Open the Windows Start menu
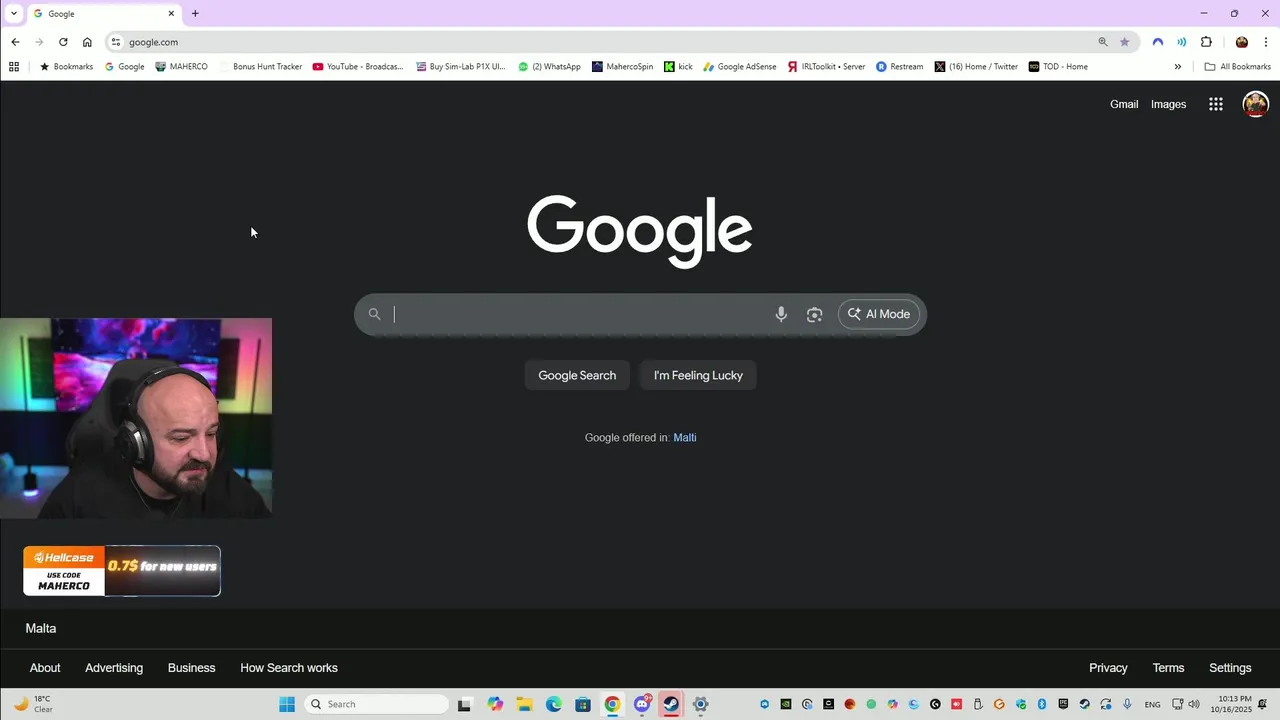Image resolution: width=1280 pixels, height=720 pixels. click(287, 704)
